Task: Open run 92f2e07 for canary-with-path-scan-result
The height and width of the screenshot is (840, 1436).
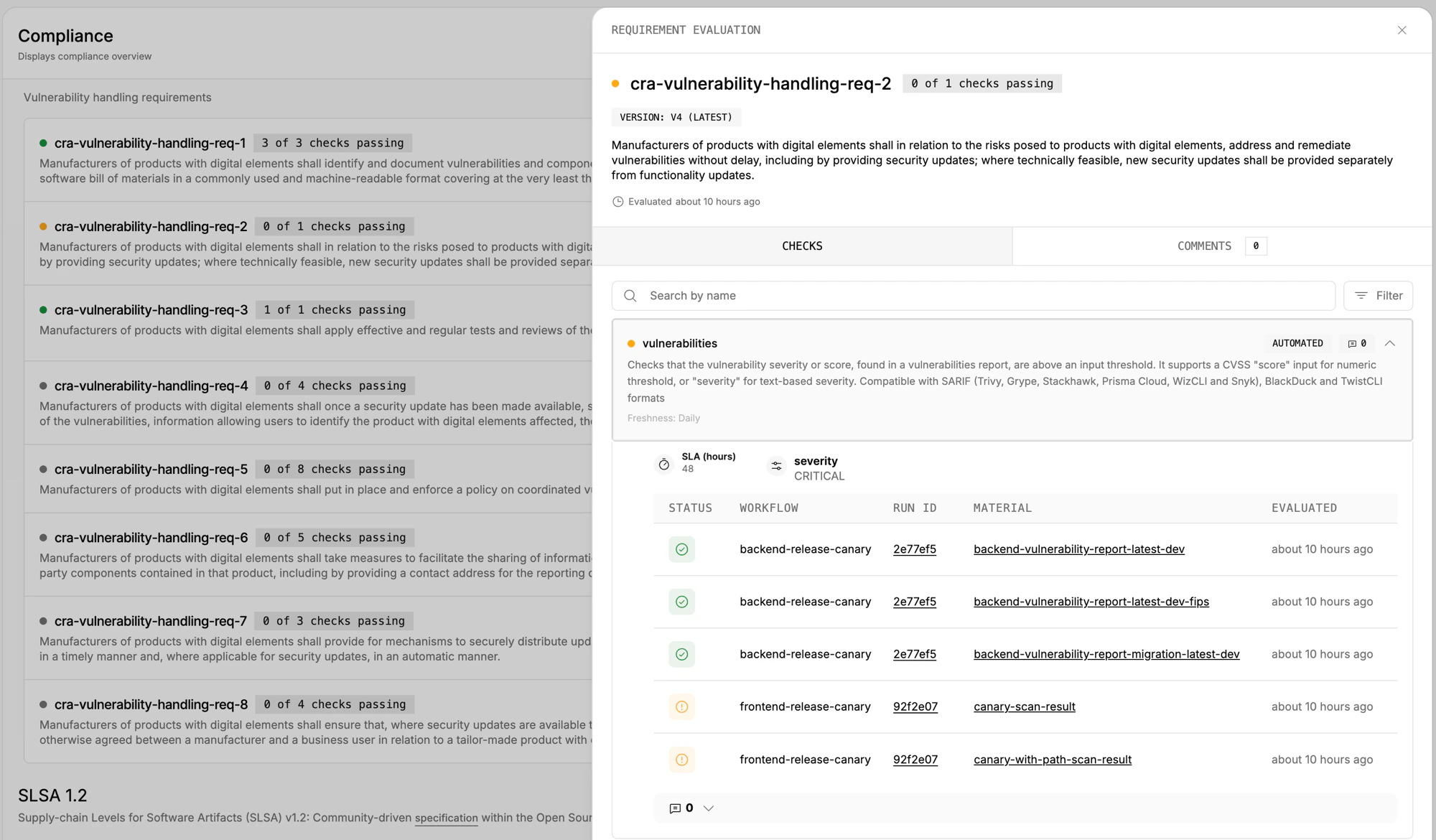Action: [915, 760]
